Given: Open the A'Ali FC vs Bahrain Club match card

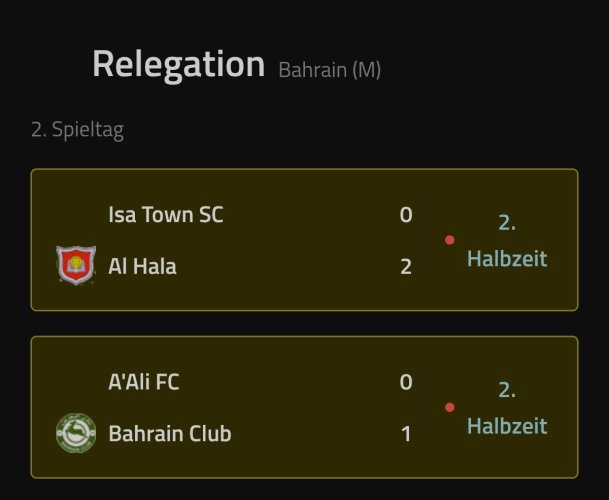Looking at the screenshot, I should 304,407.
